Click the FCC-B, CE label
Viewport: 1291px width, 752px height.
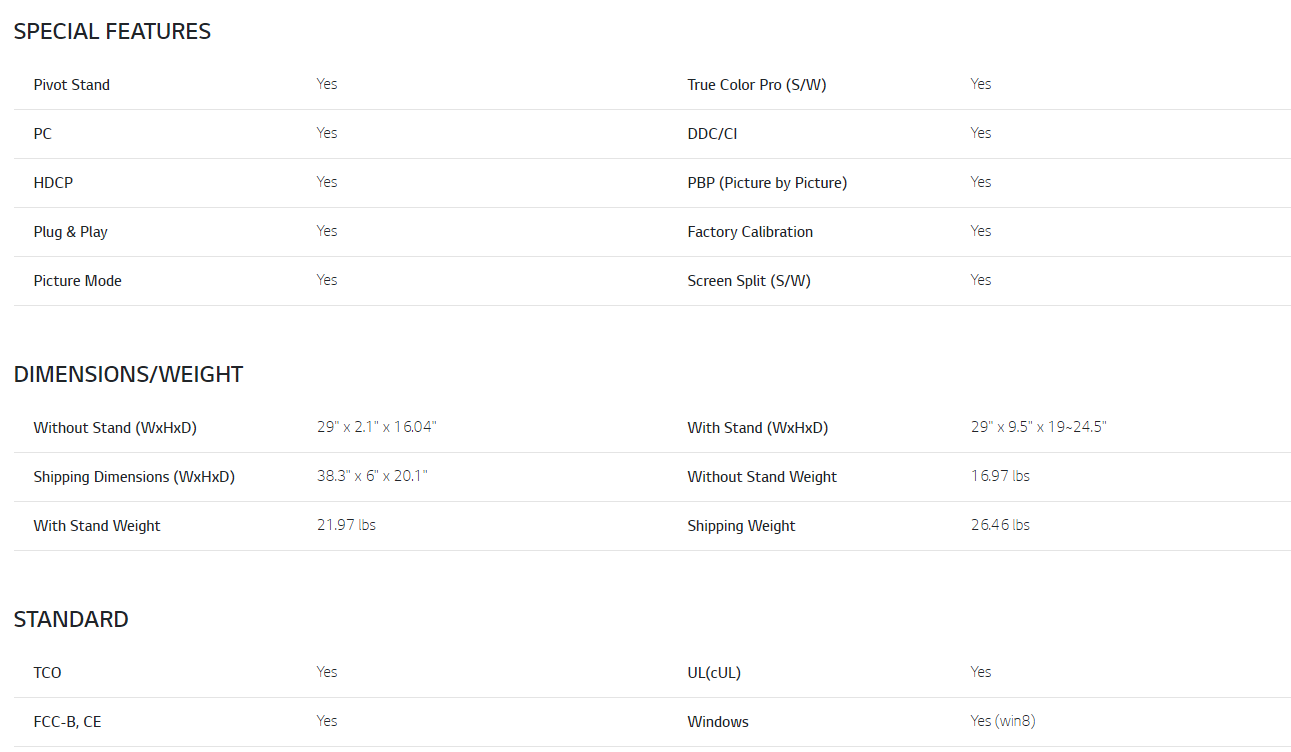click(67, 722)
